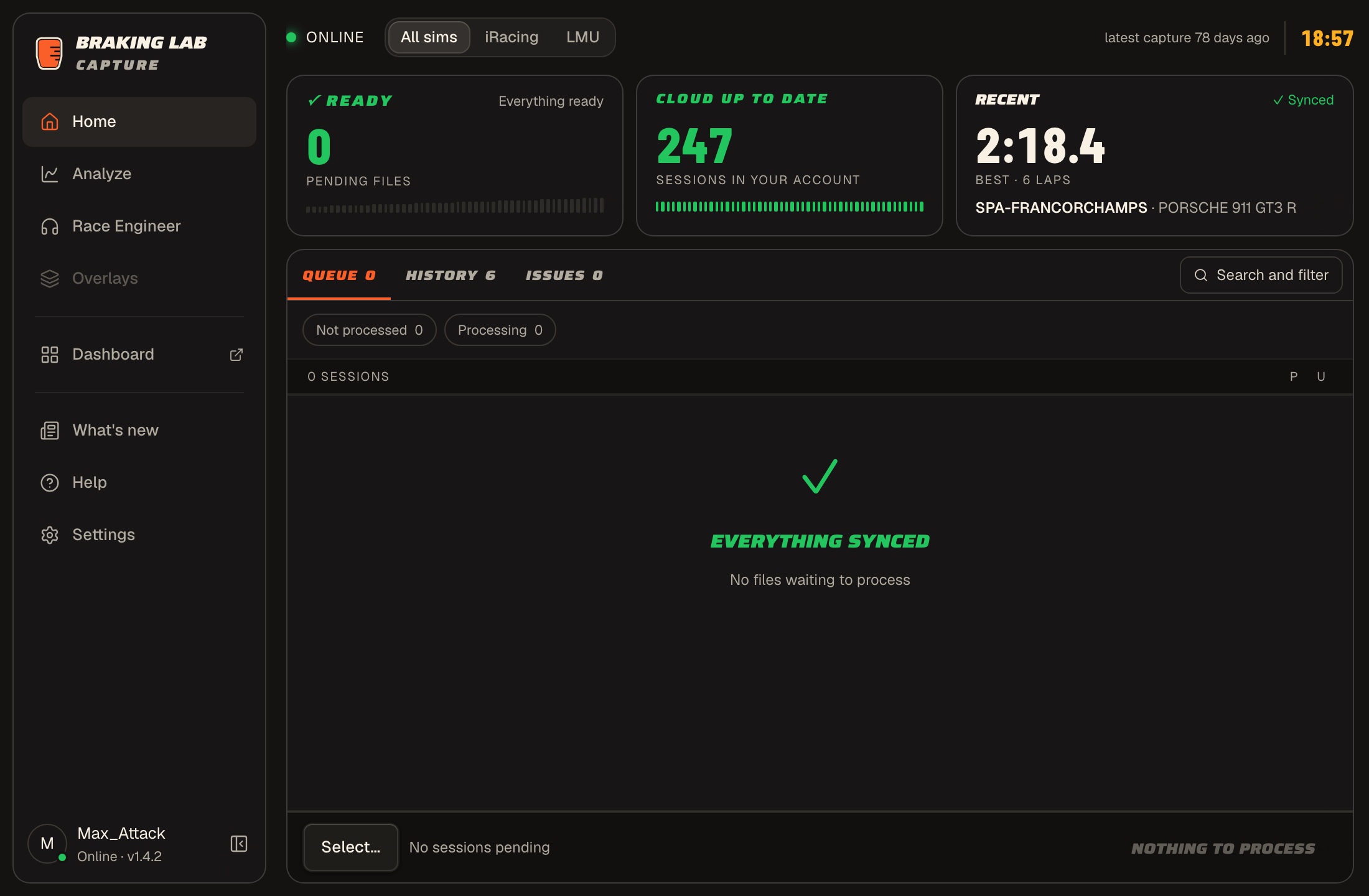The image size is (1369, 896).
Task: Switch to the History 6 tab
Action: coord(451,275)
